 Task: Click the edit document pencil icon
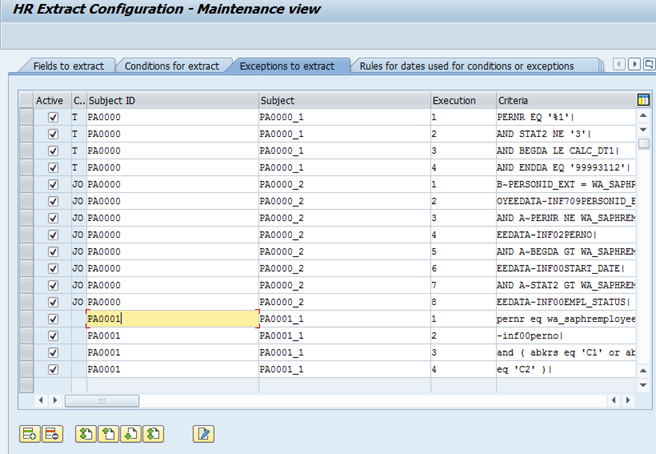[204, 434]
